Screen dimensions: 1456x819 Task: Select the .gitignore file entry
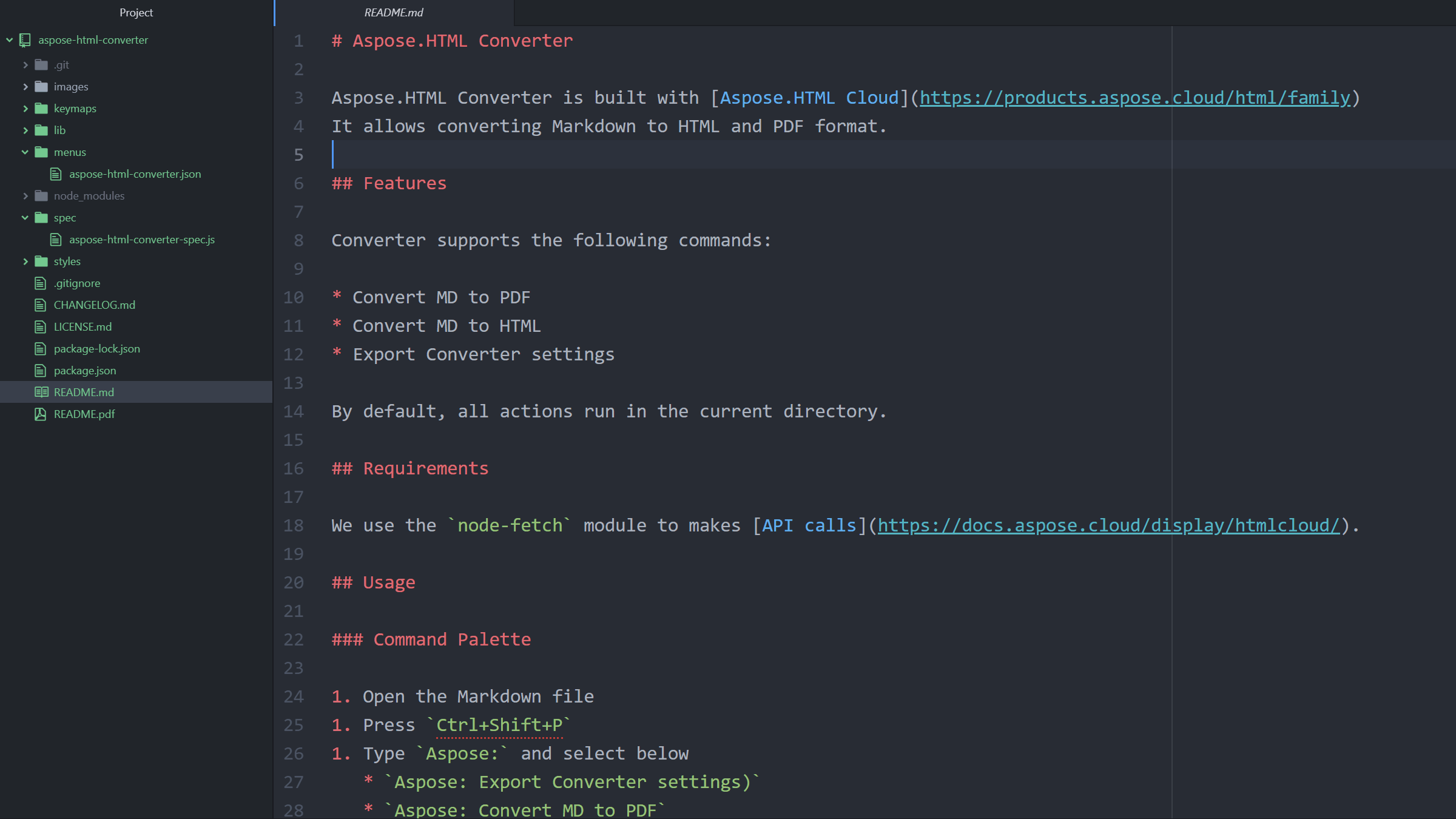tap(78, 282)
